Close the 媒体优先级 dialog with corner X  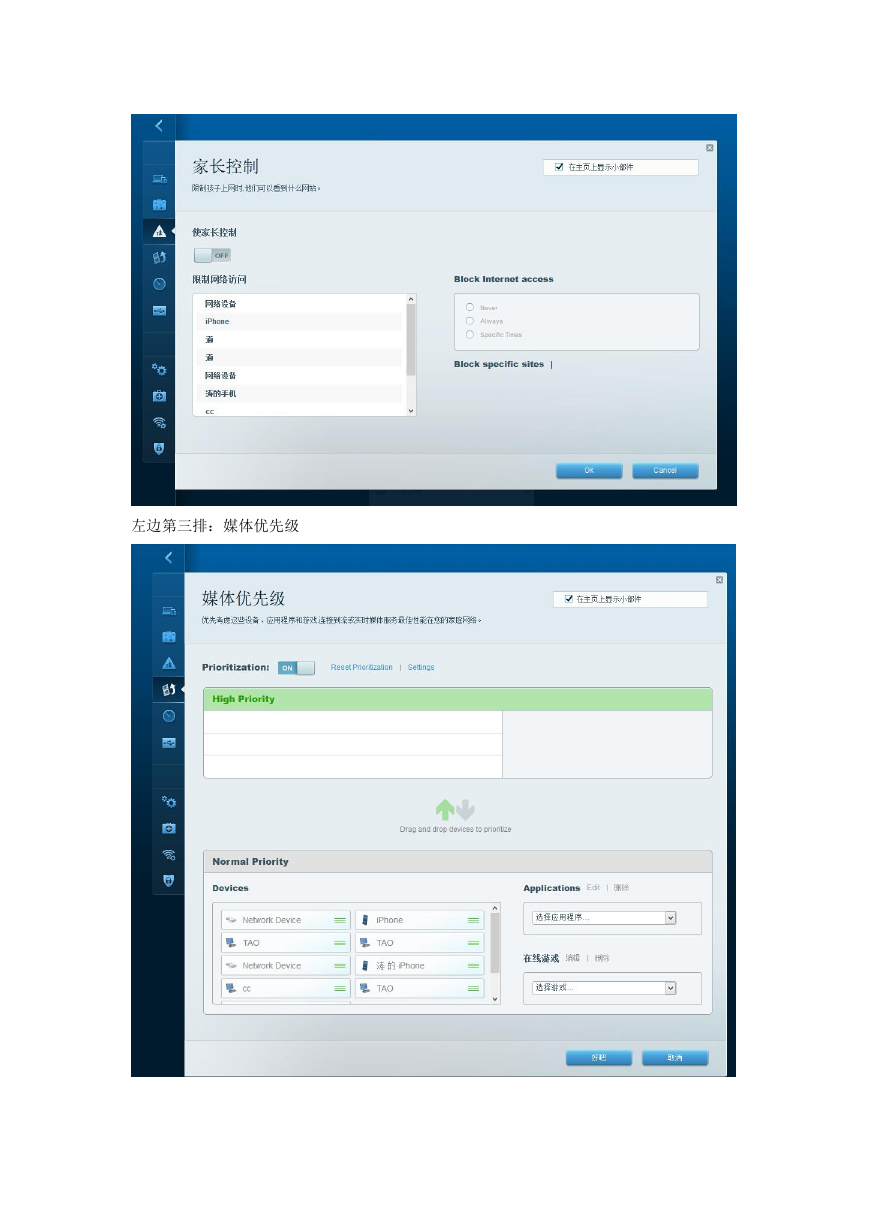[719, 580]
